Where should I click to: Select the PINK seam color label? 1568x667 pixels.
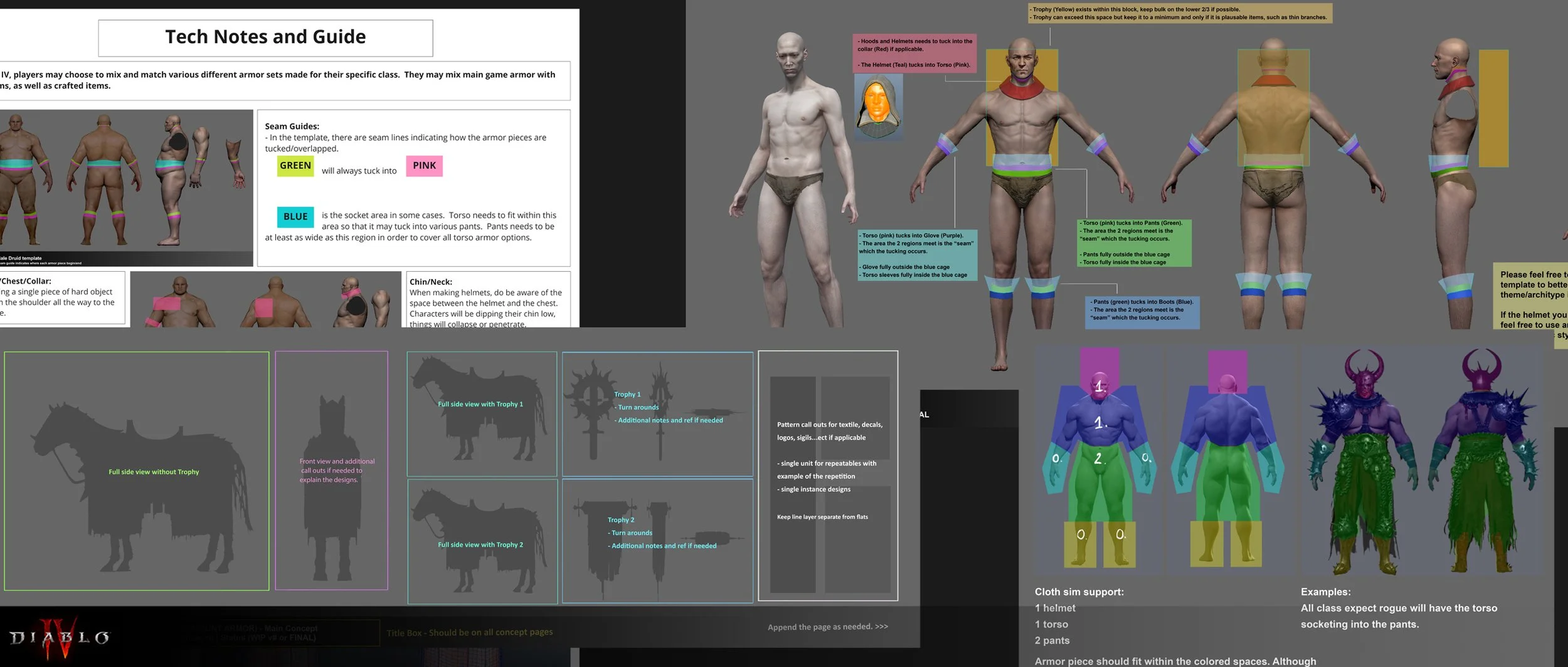point(424,166)
